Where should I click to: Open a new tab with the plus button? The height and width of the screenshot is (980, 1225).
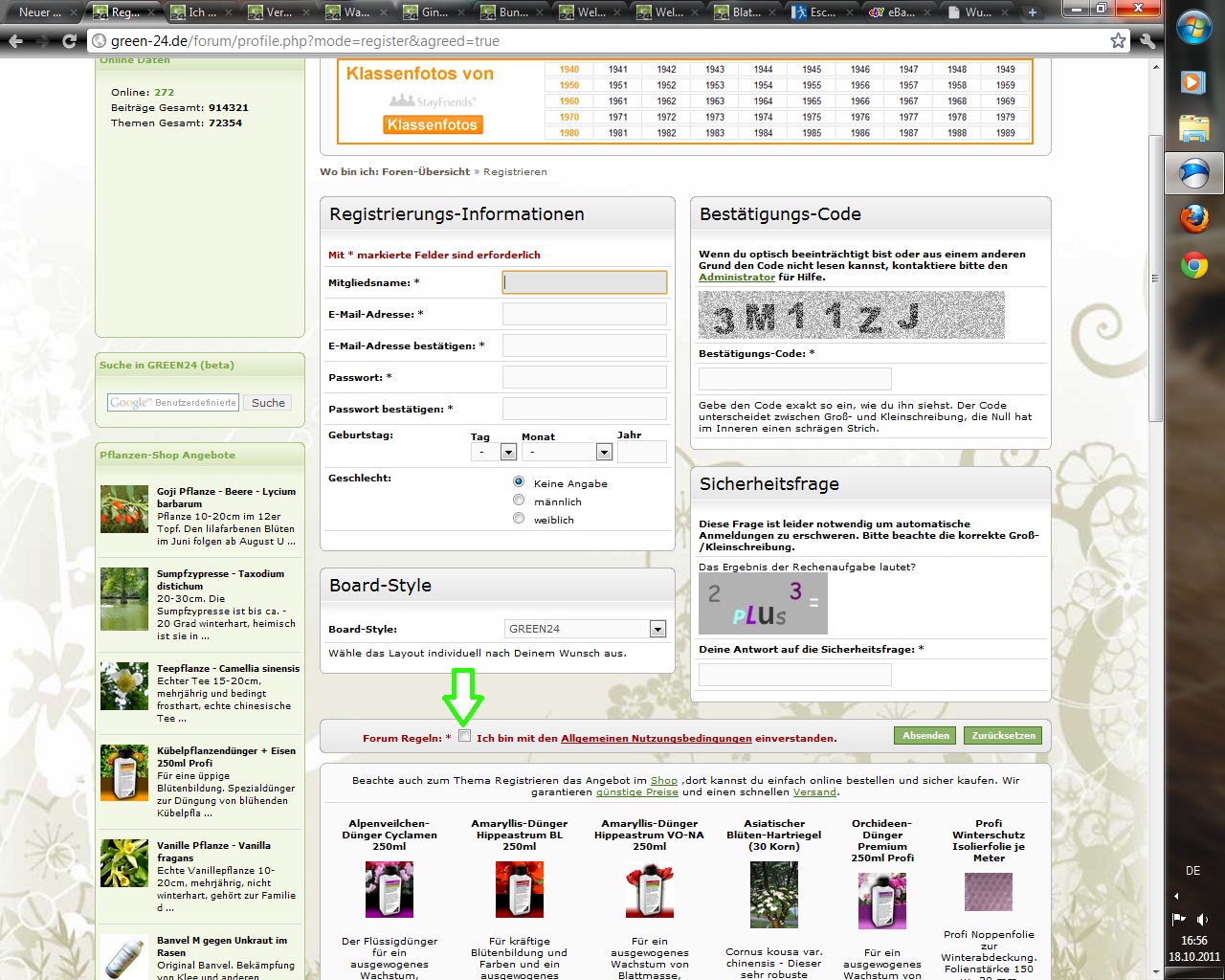[x=1033, y=12]
